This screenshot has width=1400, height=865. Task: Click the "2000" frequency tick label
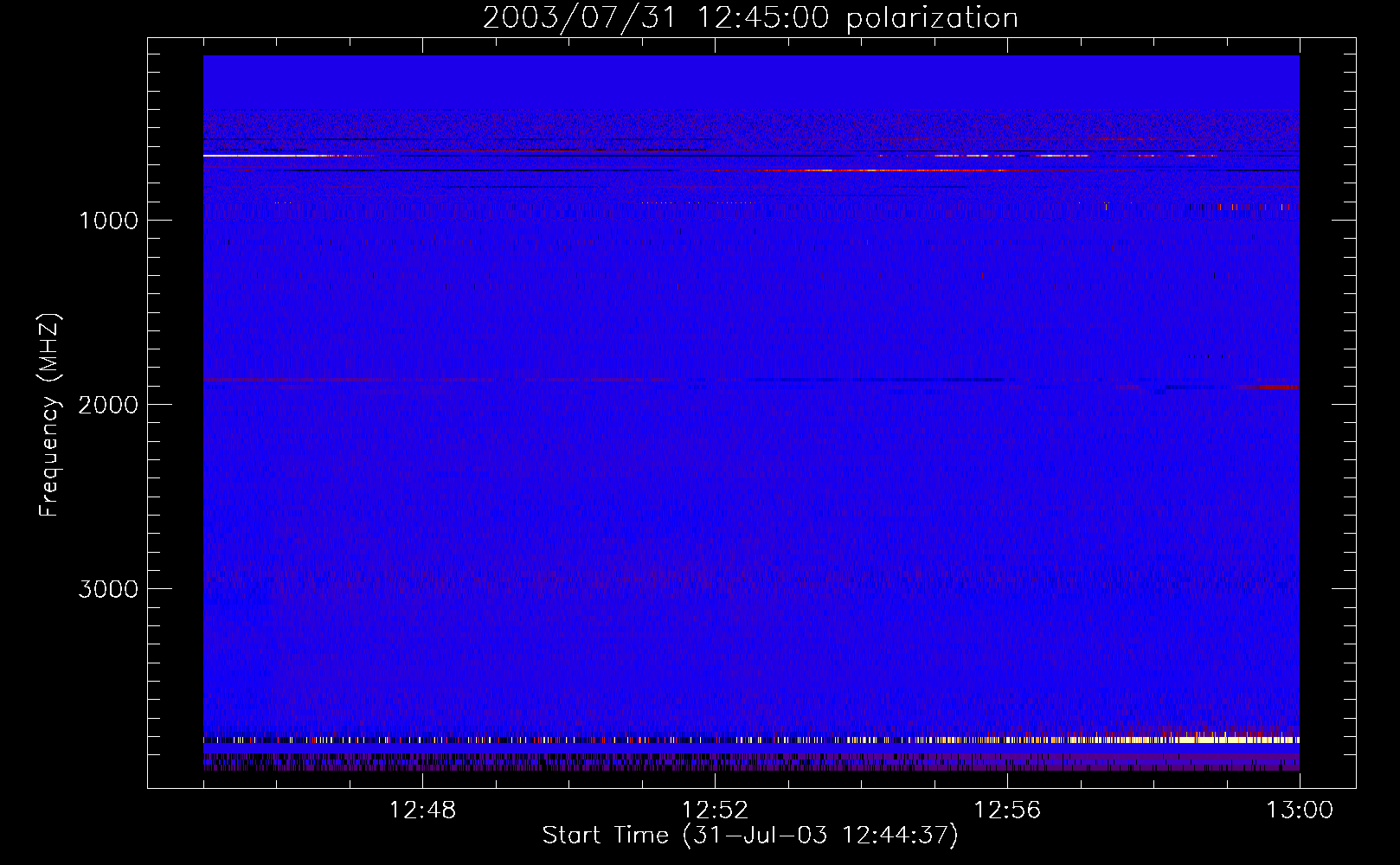(108, 405)
